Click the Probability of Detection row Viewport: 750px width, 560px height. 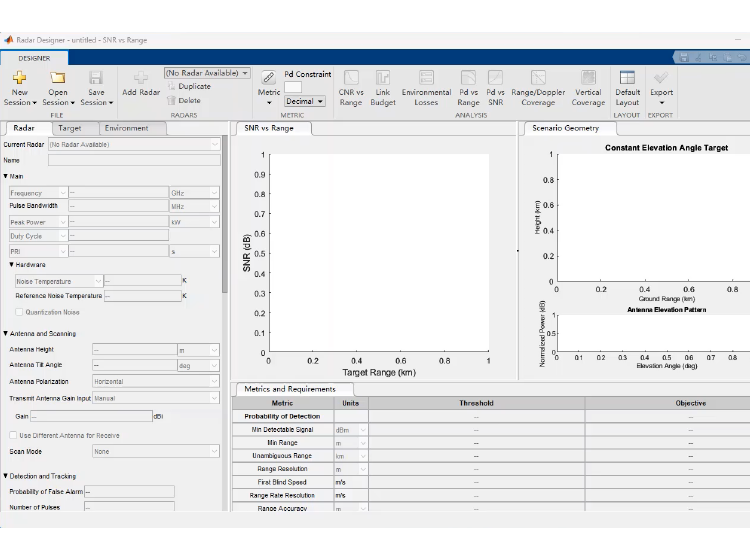pyautogui.click(x=491, y=417)
